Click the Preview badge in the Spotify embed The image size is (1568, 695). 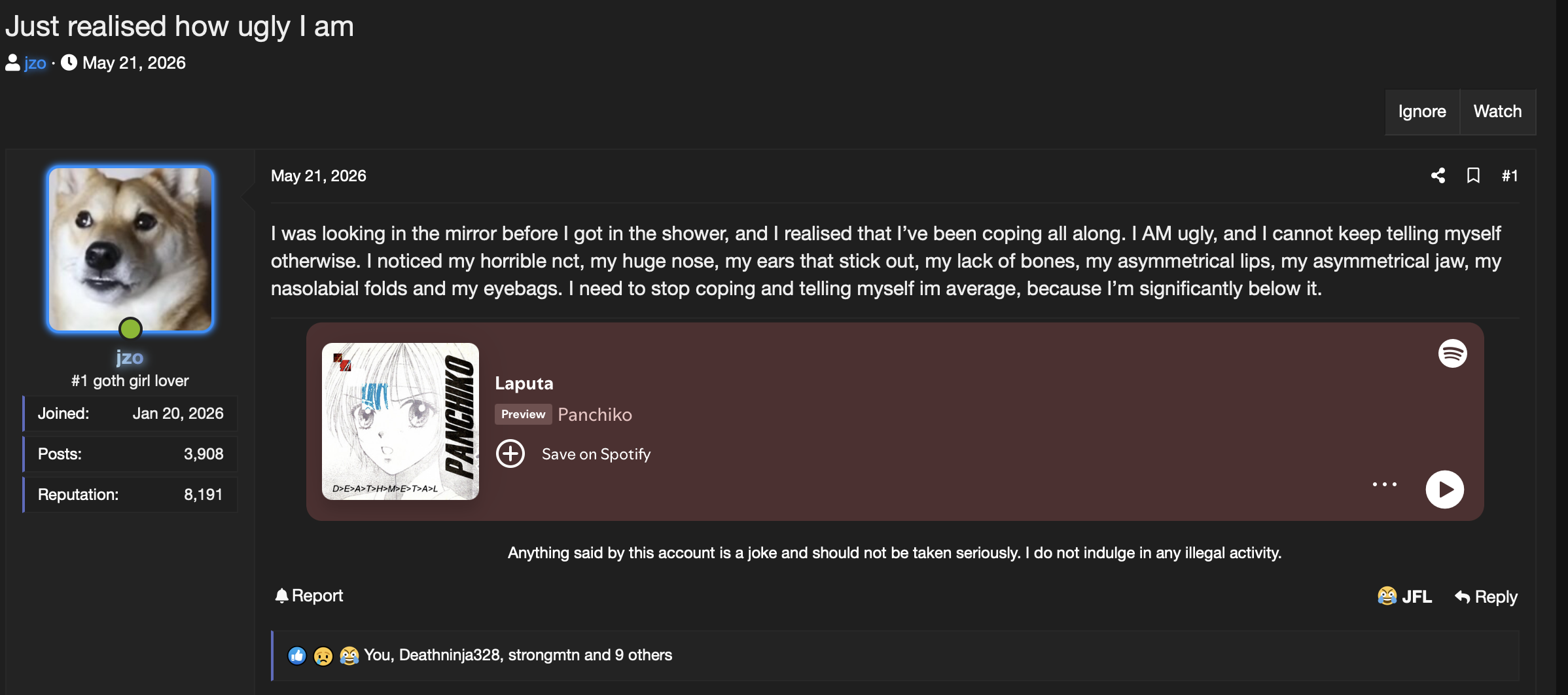[x=523, y=414]
